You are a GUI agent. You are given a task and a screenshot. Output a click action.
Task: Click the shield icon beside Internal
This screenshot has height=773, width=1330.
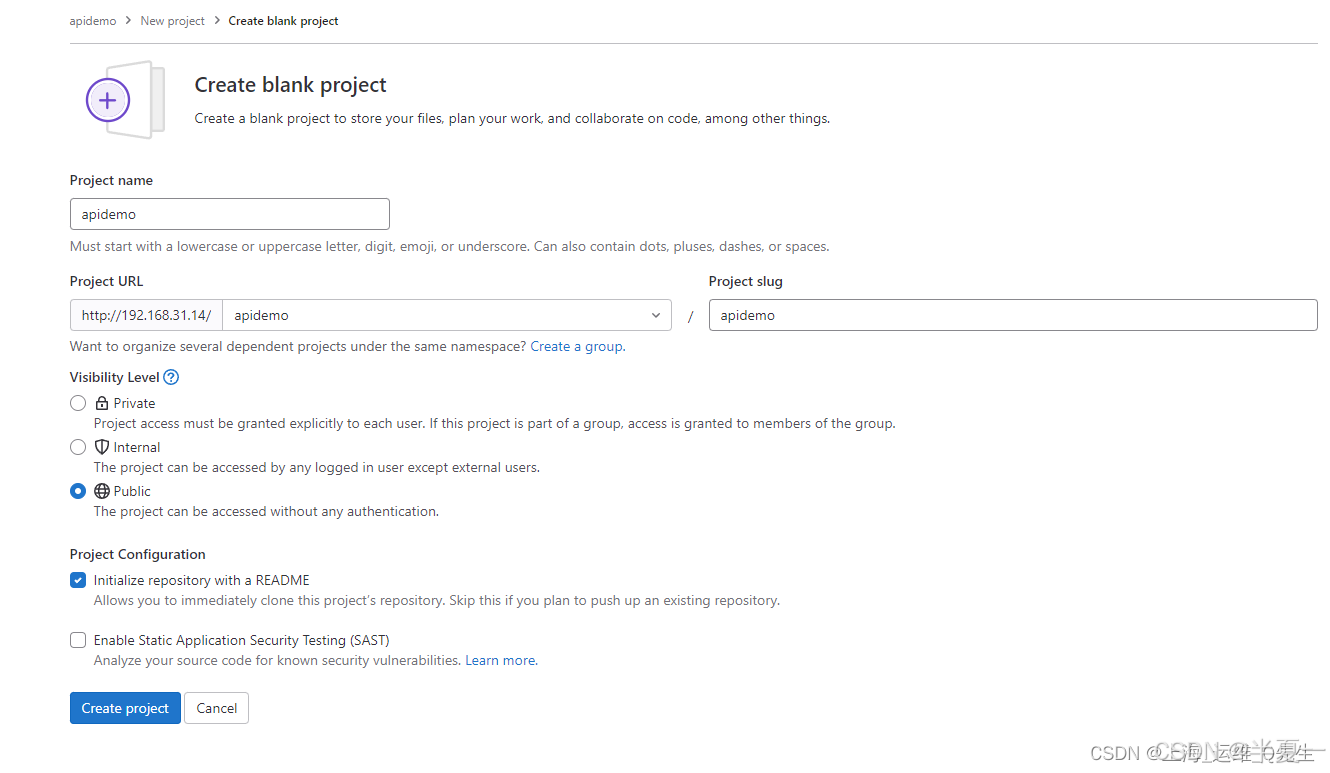coord(102,446)
